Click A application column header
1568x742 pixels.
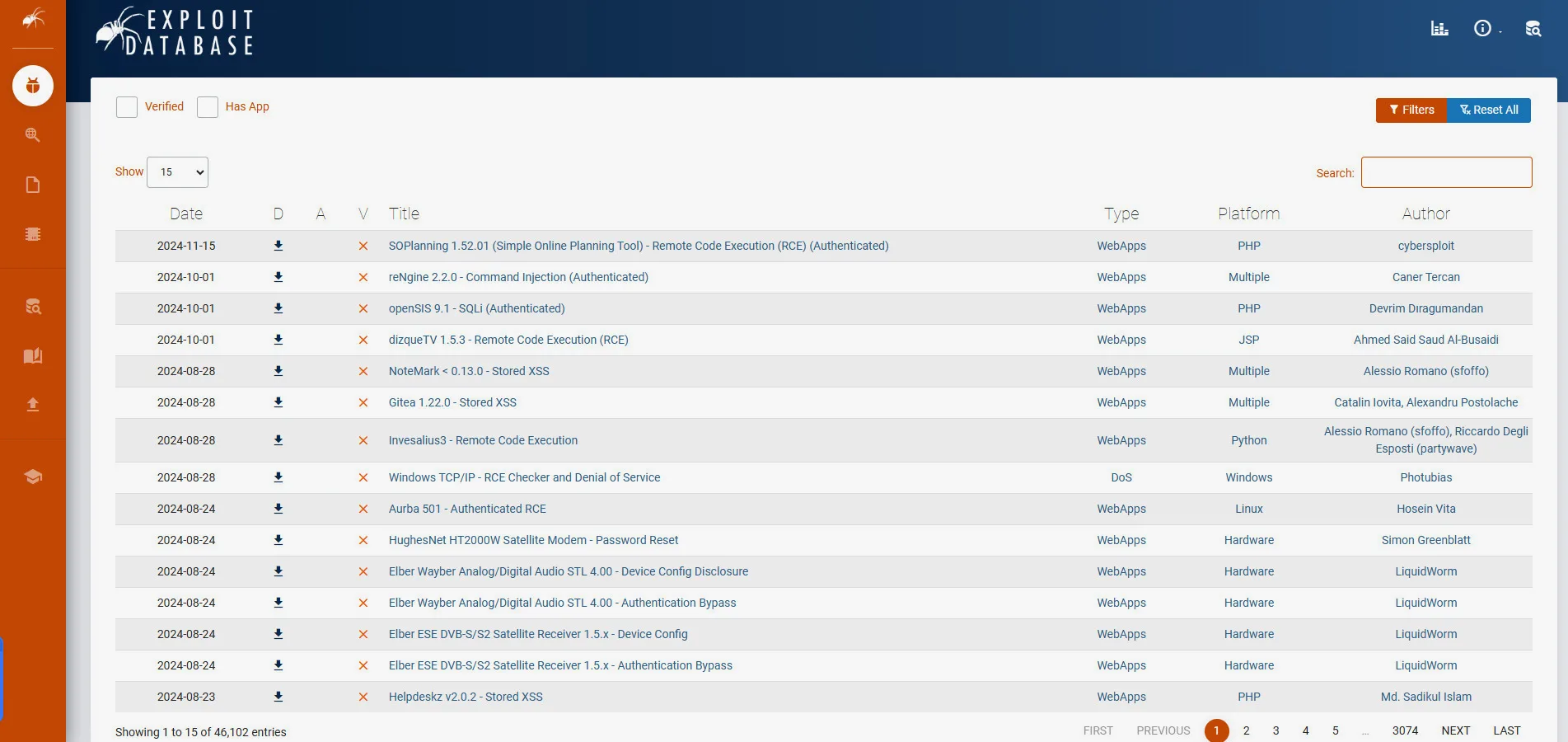(x=321, y=214)
